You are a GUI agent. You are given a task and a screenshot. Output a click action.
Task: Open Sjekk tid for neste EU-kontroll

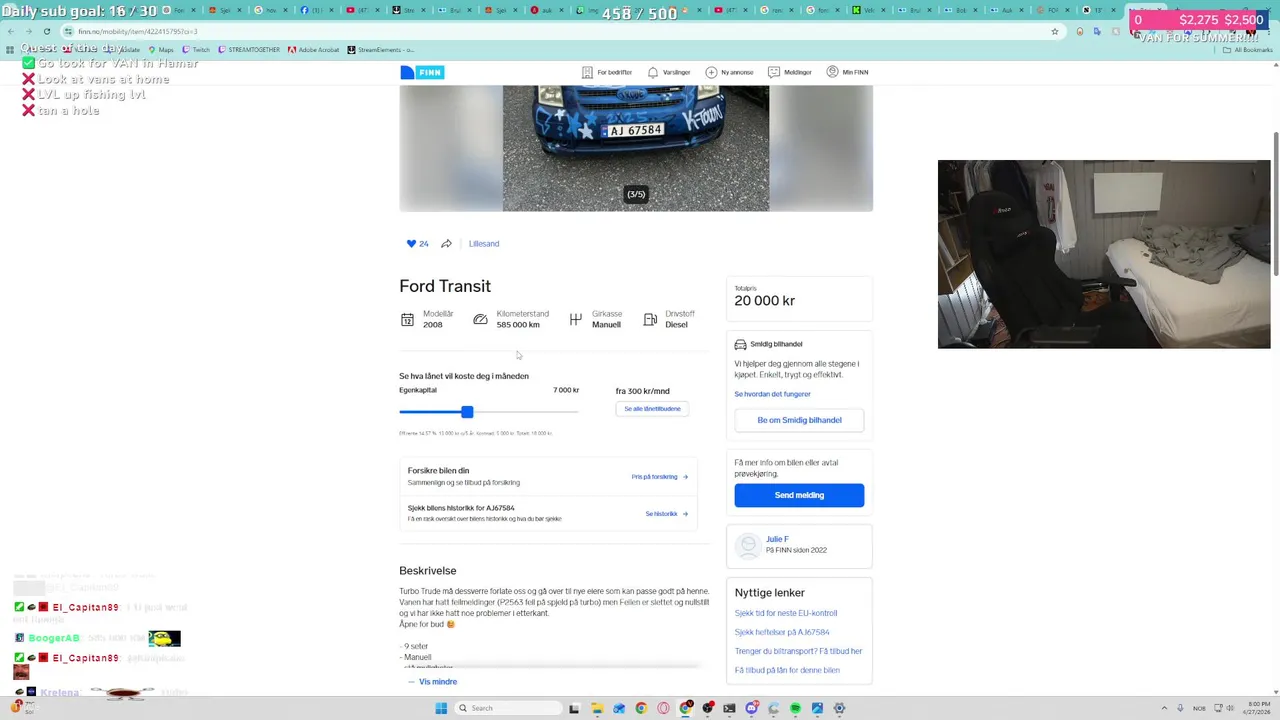pyautogui.click(x=786, y=613)
